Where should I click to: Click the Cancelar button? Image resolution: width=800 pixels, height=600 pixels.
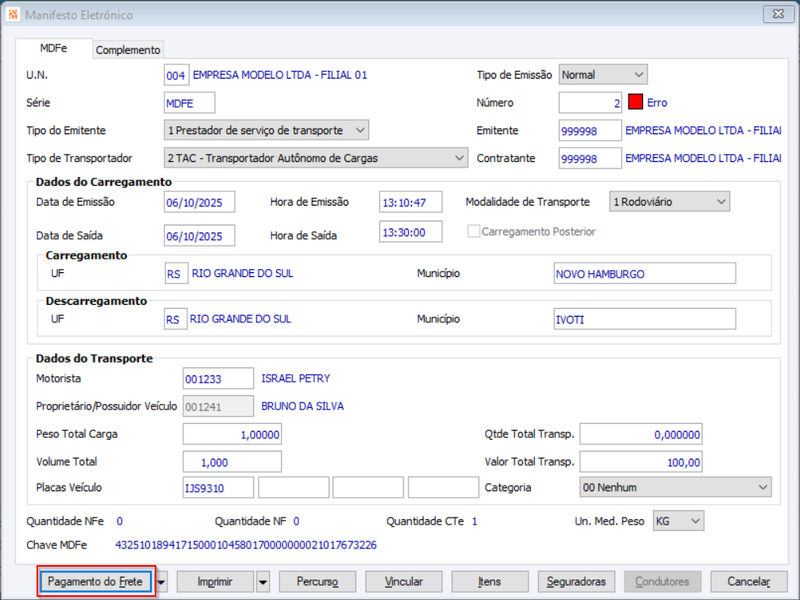(x=748, y=582)
